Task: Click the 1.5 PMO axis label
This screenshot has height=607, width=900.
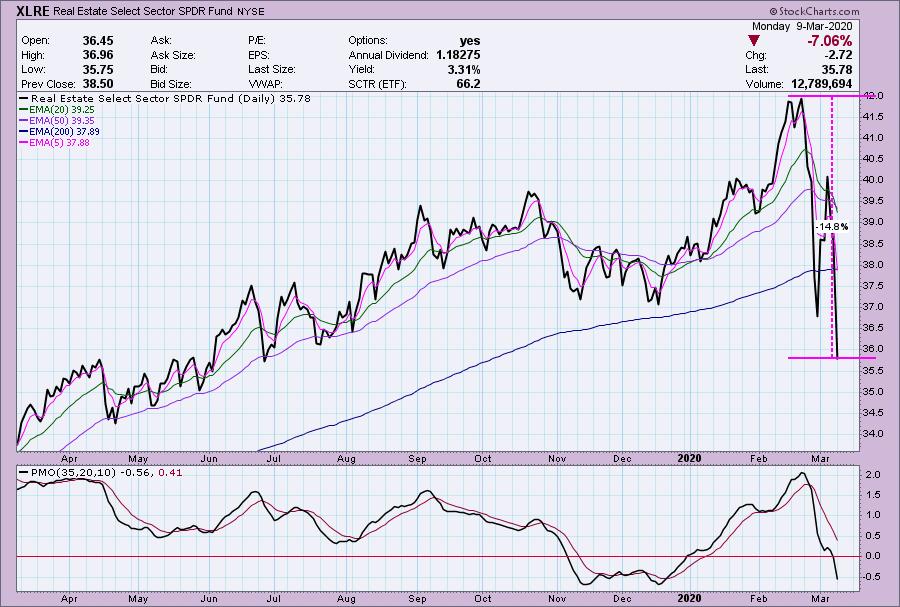Action: coord(873,495)
